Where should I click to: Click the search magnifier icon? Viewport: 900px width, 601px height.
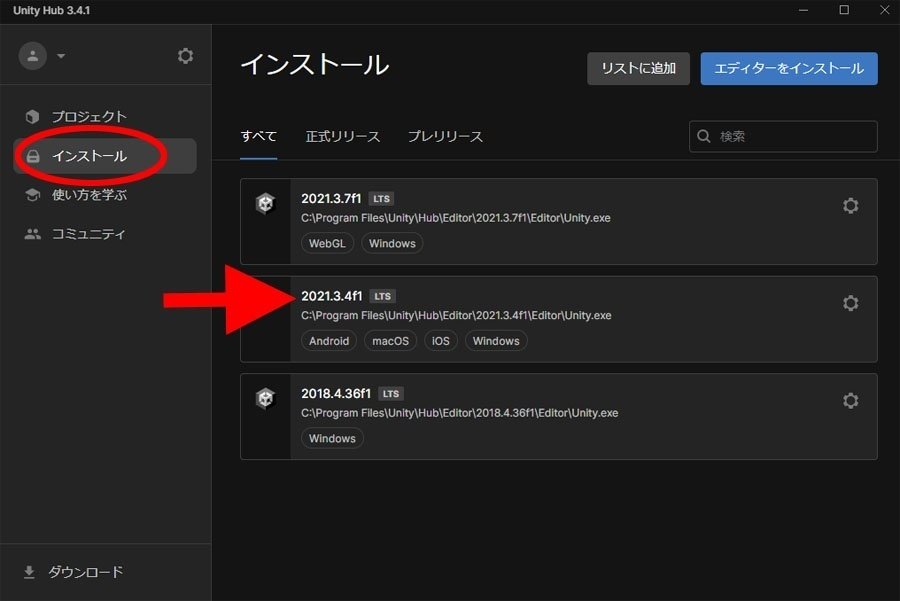(x=704, y=136)
